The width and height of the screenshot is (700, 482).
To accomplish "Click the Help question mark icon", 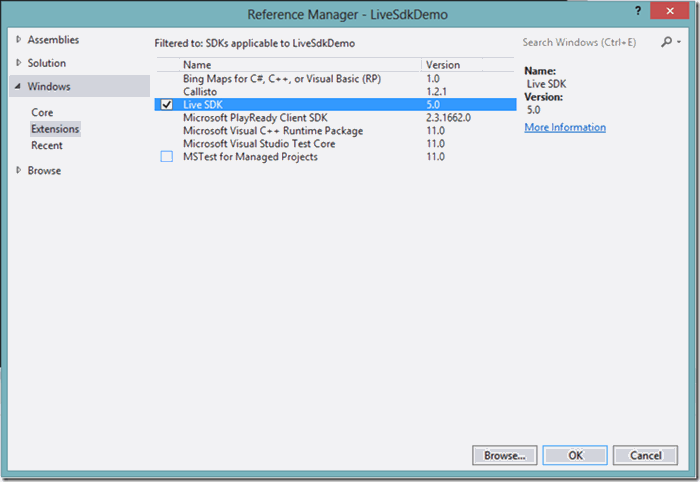I will pos(638,11).
